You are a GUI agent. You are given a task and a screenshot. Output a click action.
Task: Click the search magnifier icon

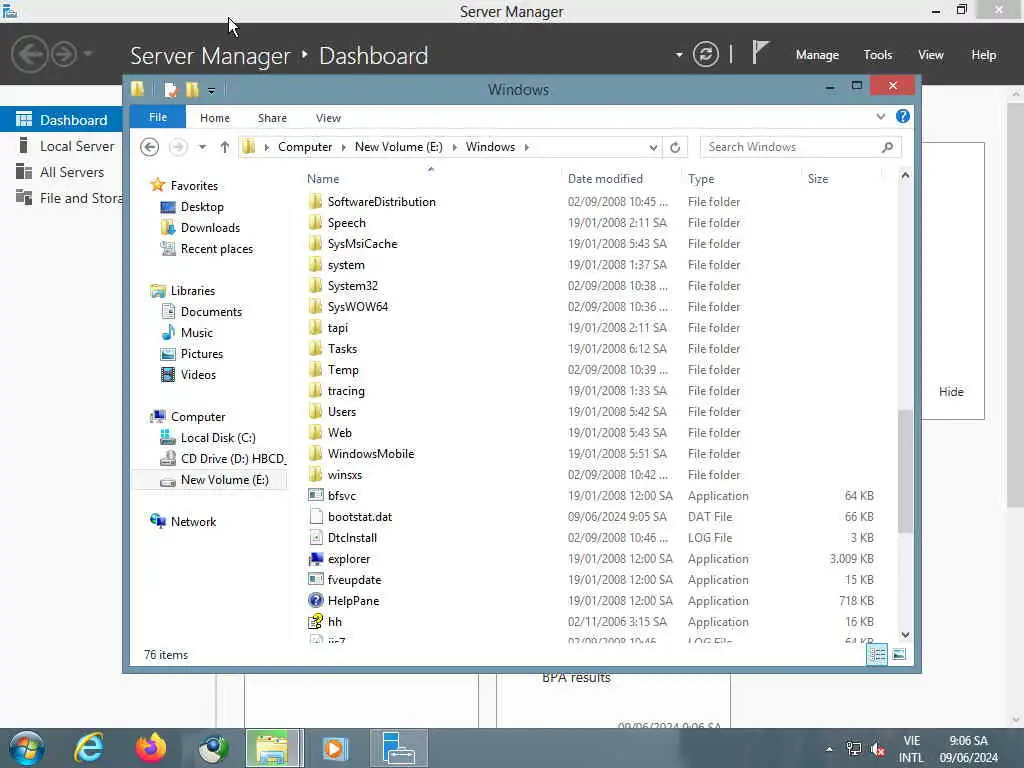coord(887,148)
